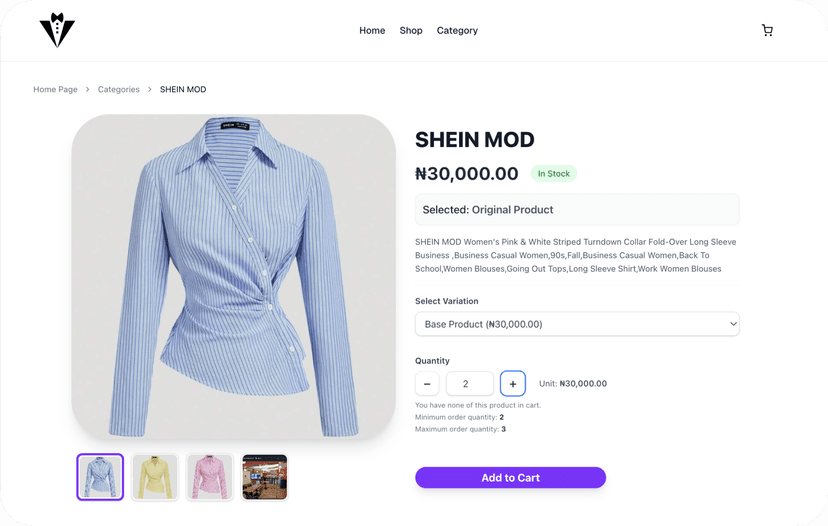Open the Select Variation dropdown
The height and width of the screenshot is (526, 828).
(577, 324)
